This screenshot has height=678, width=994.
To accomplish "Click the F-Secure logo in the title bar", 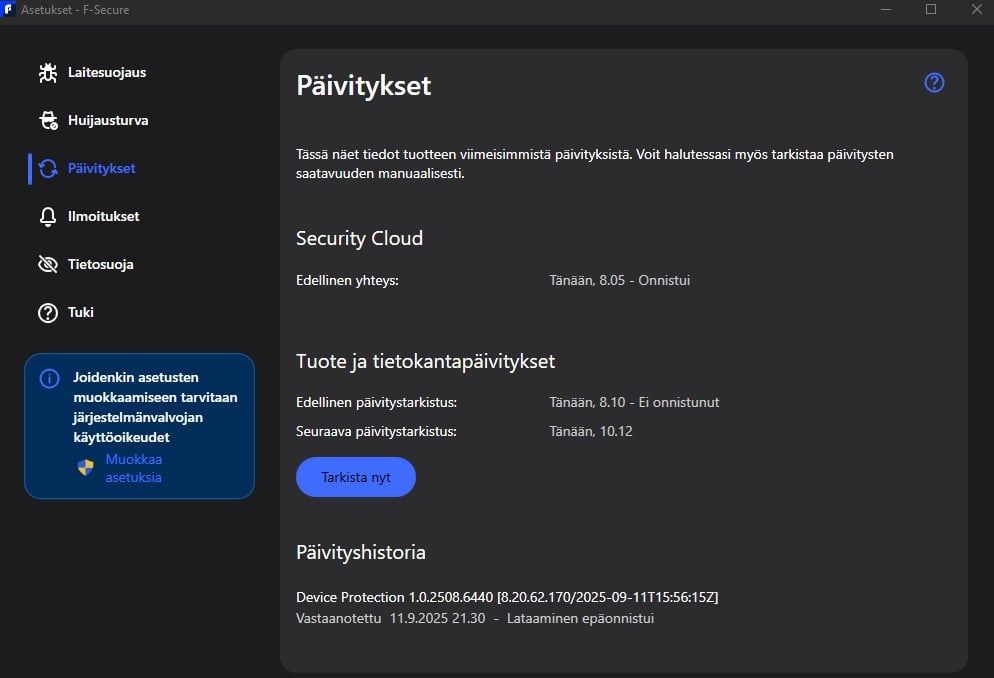I will pos(8,10).
